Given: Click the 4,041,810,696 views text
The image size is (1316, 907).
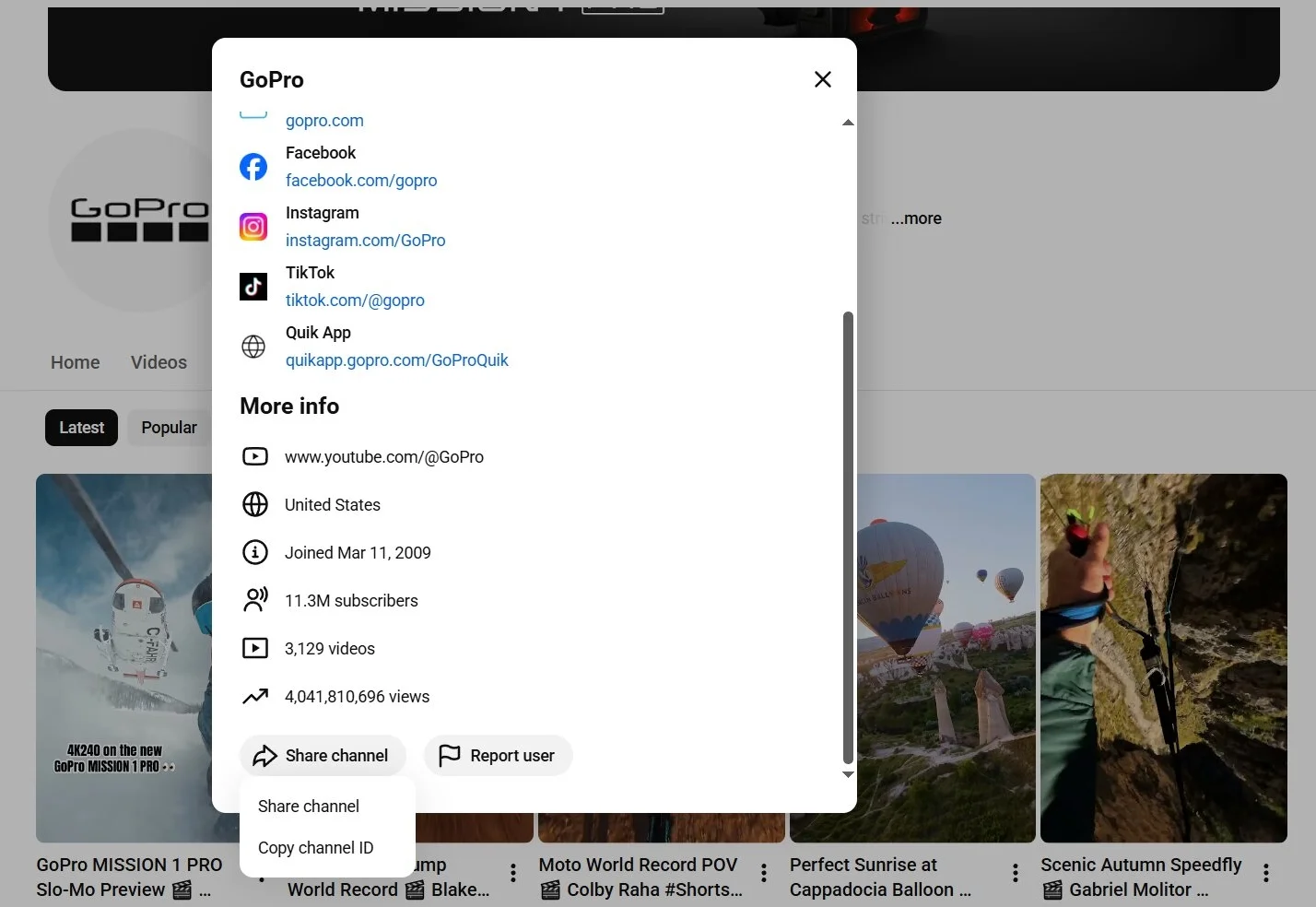Looking at the screenshot, I should 357,697.
